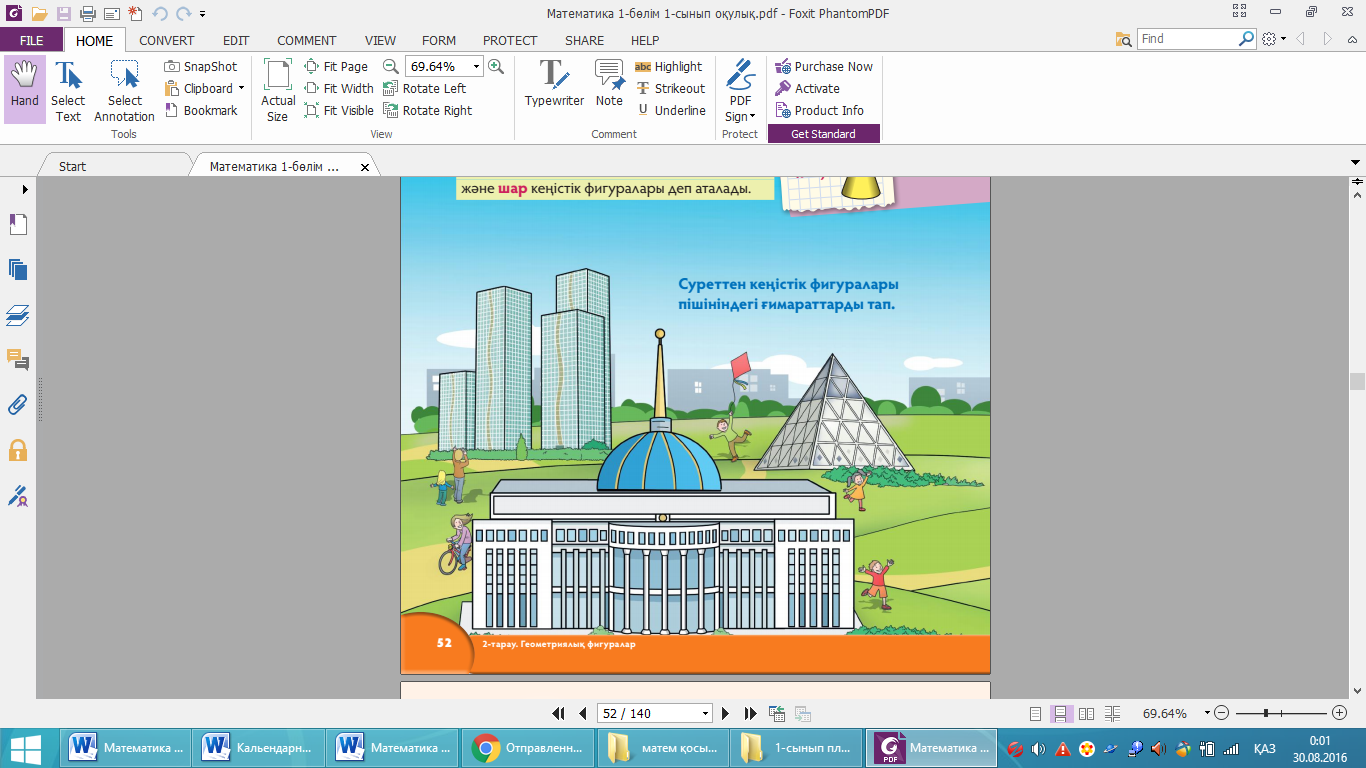Click the zoom slider in status bar
This screenshot has height=768, width=1366.
(x=1266, y=713)
